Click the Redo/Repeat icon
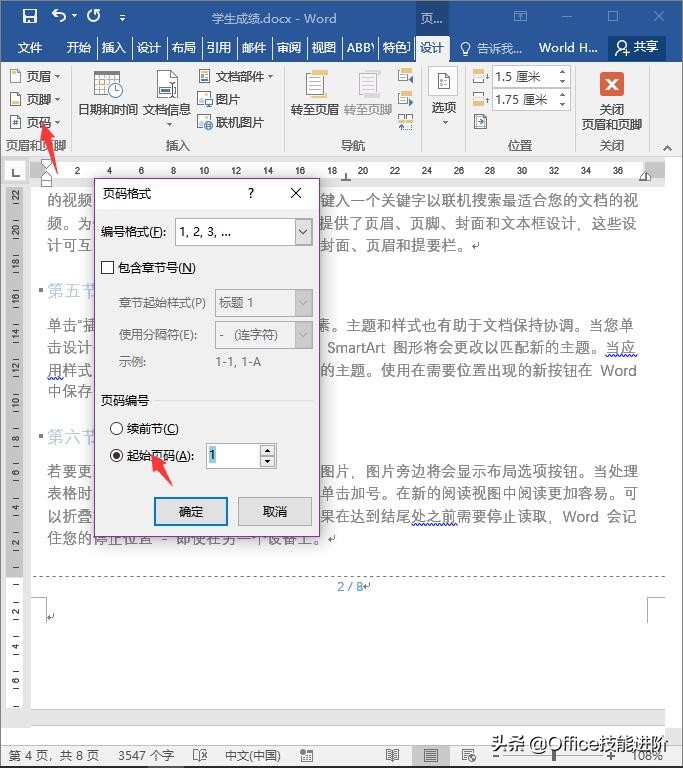The image size is (683, 768). pos(94,16)
